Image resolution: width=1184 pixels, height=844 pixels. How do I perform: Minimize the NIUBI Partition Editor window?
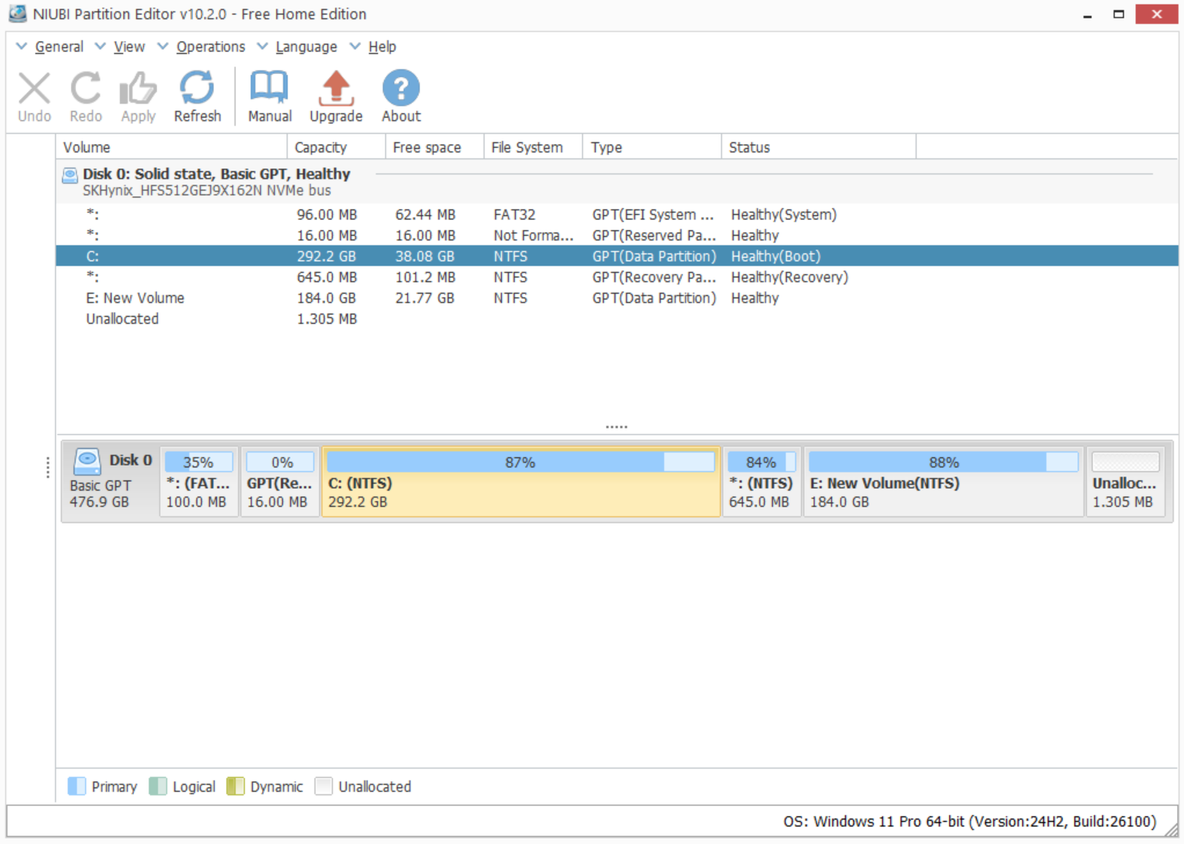pyautogui.click(x=1087, y=14)
